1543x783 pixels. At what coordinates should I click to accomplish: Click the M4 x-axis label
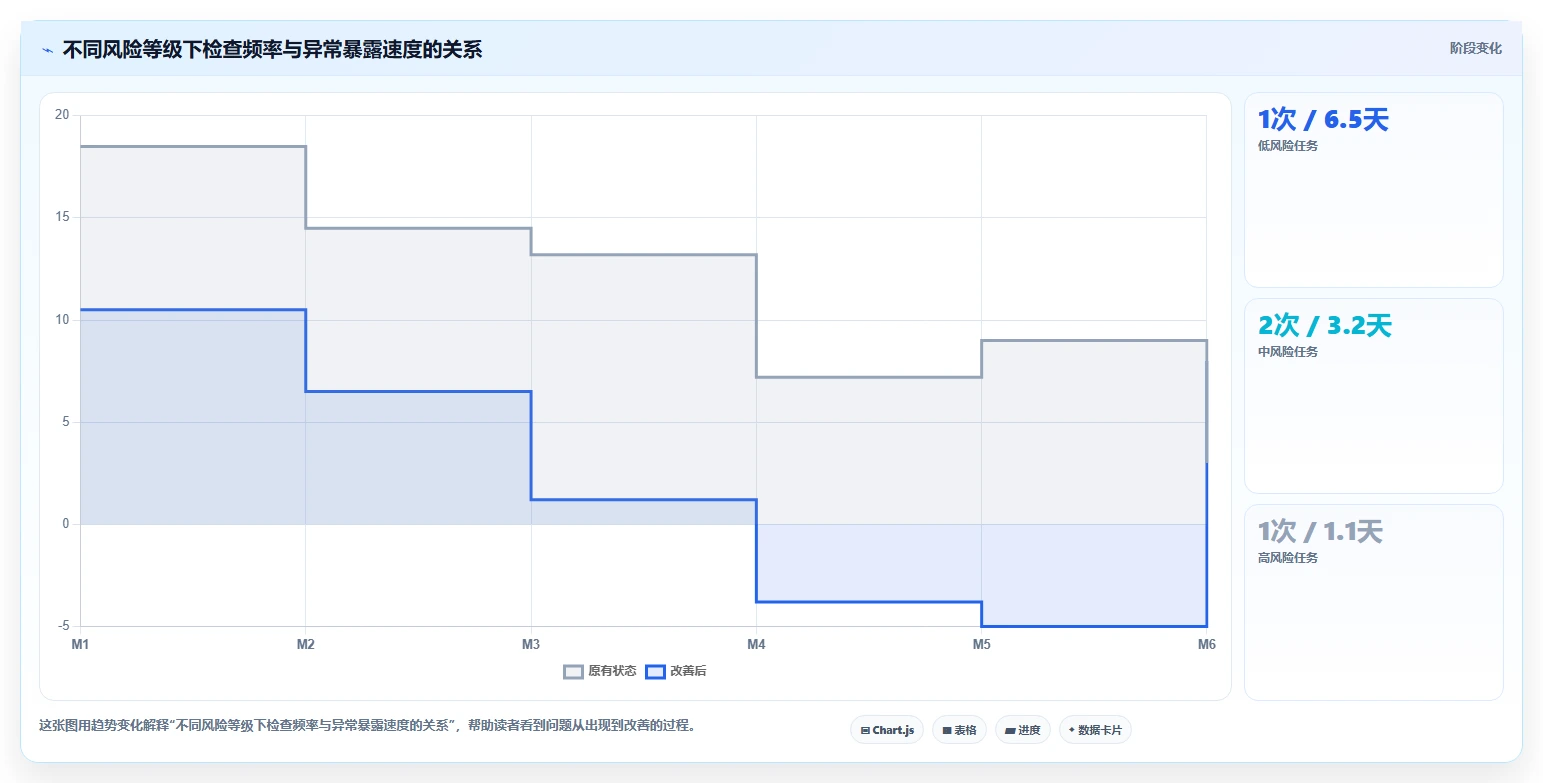pyautogui.click(x=756, y=644)
